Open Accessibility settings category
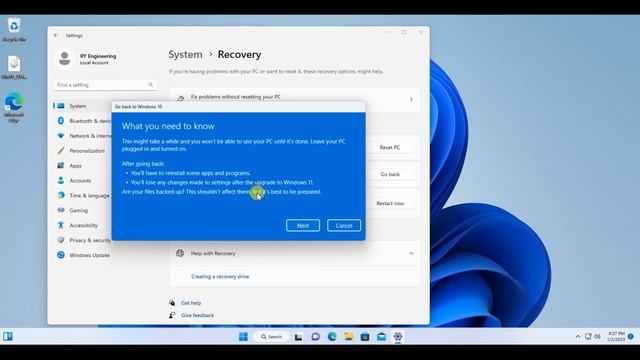This screenshot has height=360, width=640. click(83, 225)
